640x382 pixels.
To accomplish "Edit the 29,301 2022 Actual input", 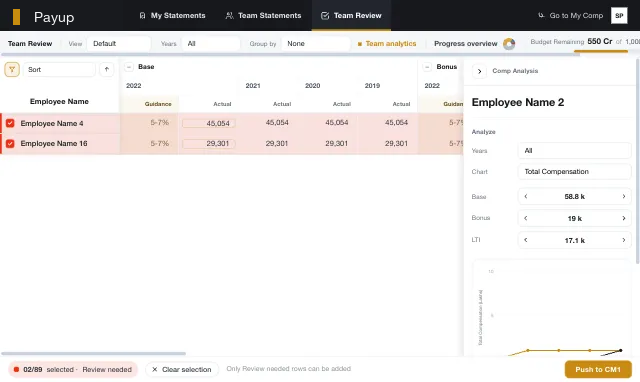I will (209, 144).
